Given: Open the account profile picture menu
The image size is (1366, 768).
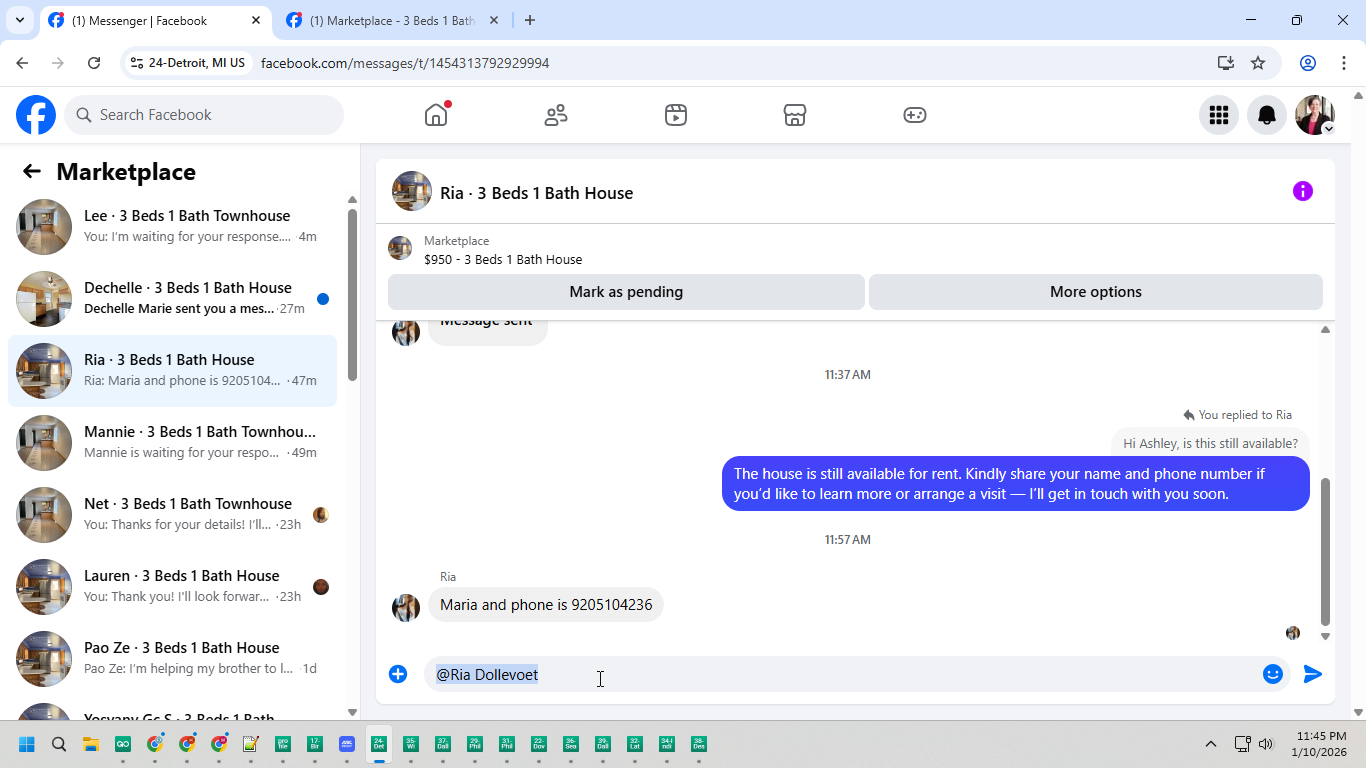Looking at the screenshot, I should 1315,115.
